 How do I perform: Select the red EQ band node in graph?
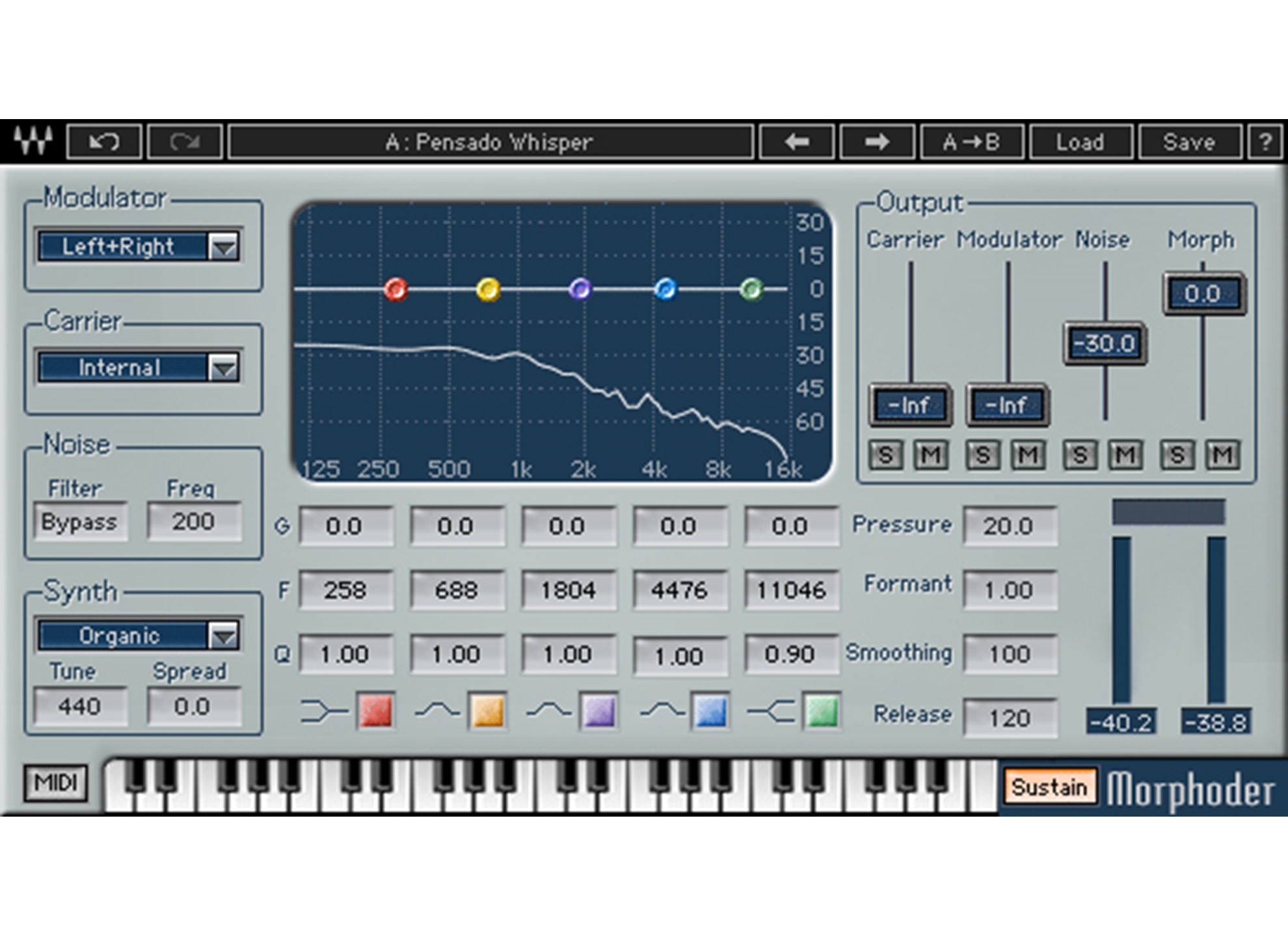(396, 289)
